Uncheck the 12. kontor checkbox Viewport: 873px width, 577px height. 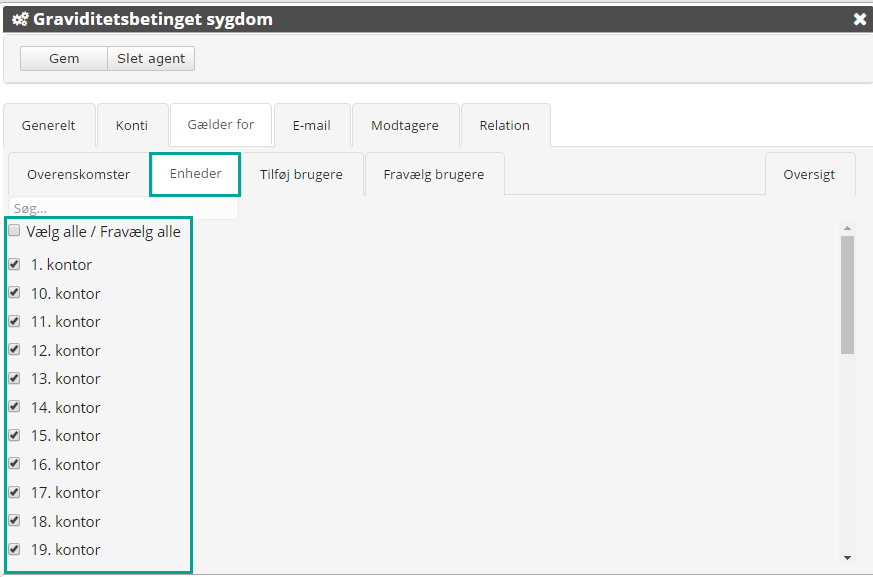tap(14, 350)
